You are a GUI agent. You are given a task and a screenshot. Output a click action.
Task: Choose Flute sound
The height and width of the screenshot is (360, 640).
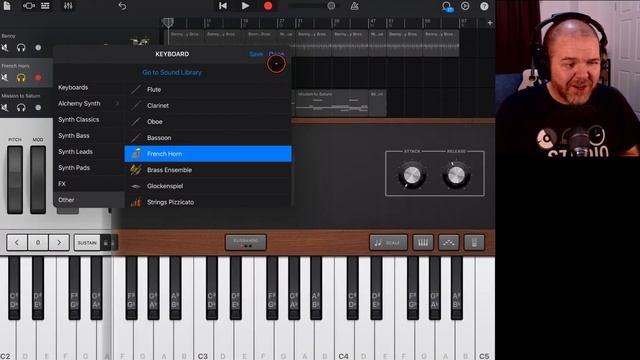click(208, 89)
